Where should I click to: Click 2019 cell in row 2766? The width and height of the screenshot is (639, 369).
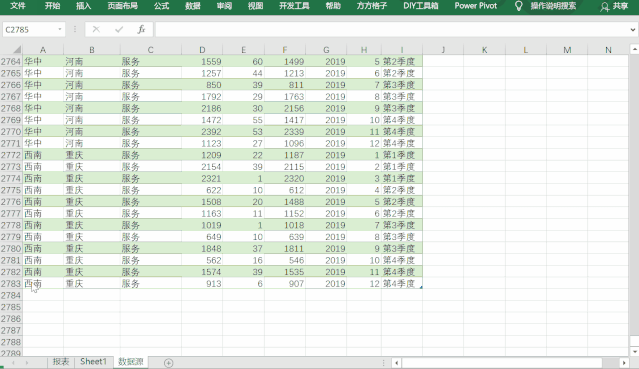point(326,85)
